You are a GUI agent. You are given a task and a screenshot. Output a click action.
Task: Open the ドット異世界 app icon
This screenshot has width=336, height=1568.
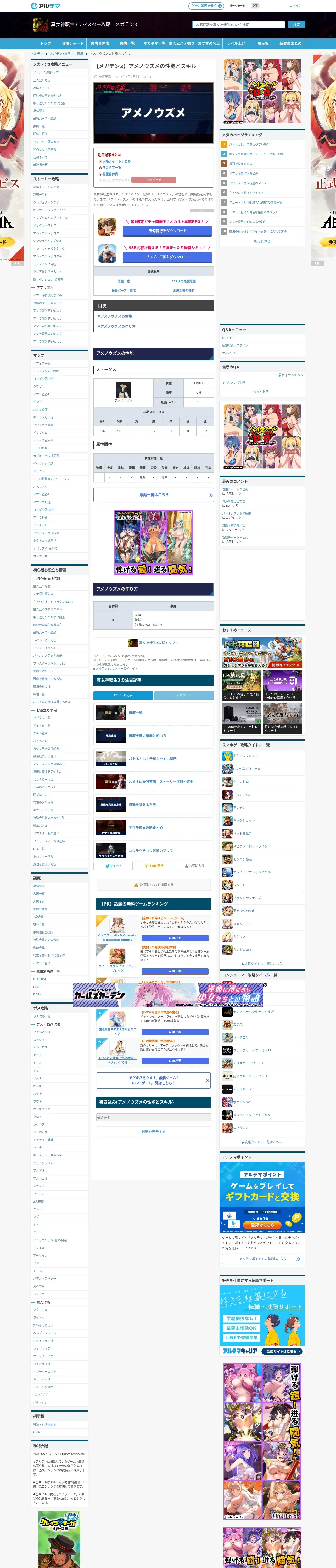(x=227, y=833)
